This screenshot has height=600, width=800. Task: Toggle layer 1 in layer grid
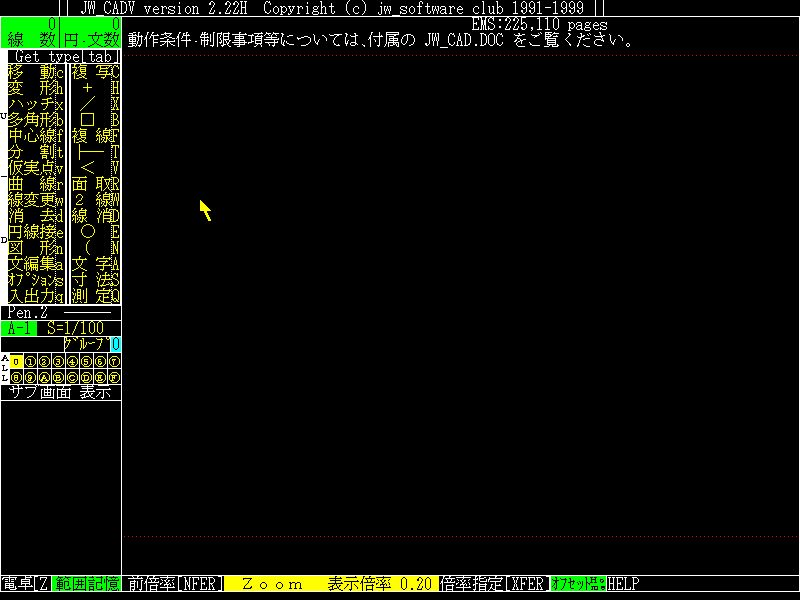pos(30,362)
